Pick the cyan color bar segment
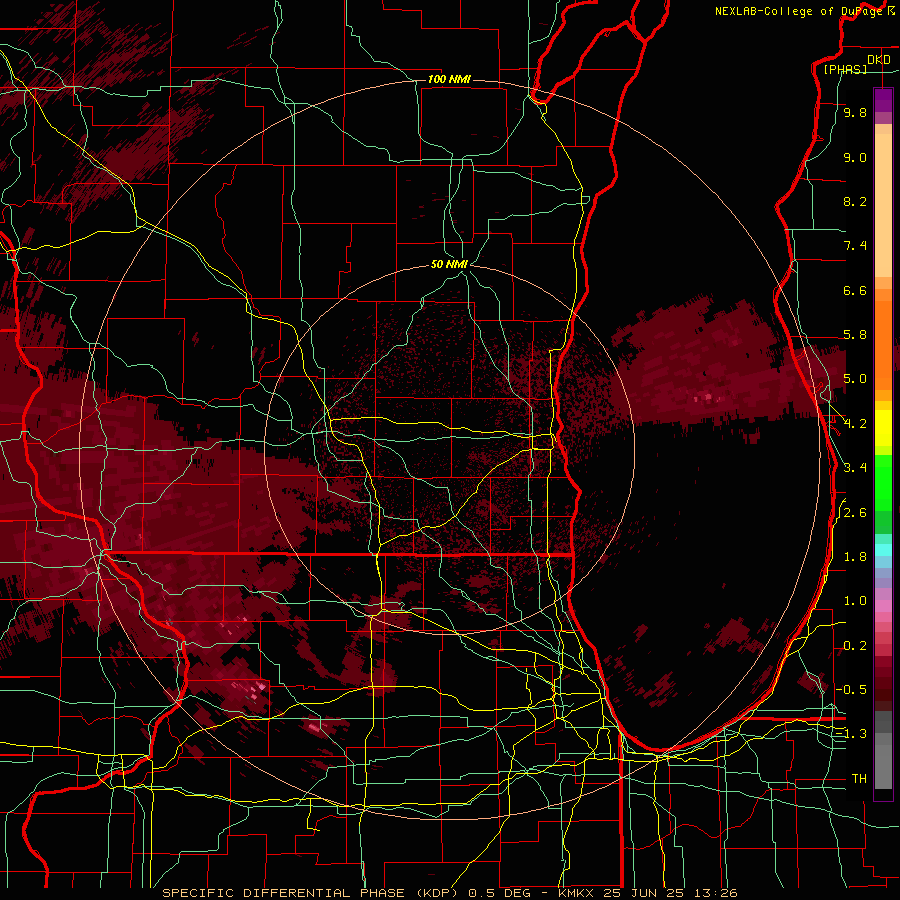Image resolution: width=900 pixels, height=900 pixels. (883, 550)
